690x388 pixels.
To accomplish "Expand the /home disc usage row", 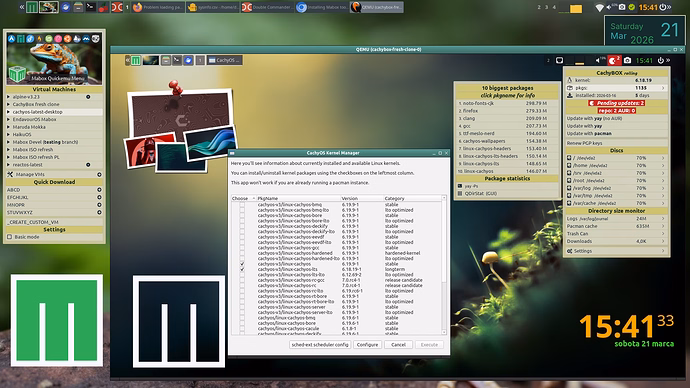I will point(616,165).
